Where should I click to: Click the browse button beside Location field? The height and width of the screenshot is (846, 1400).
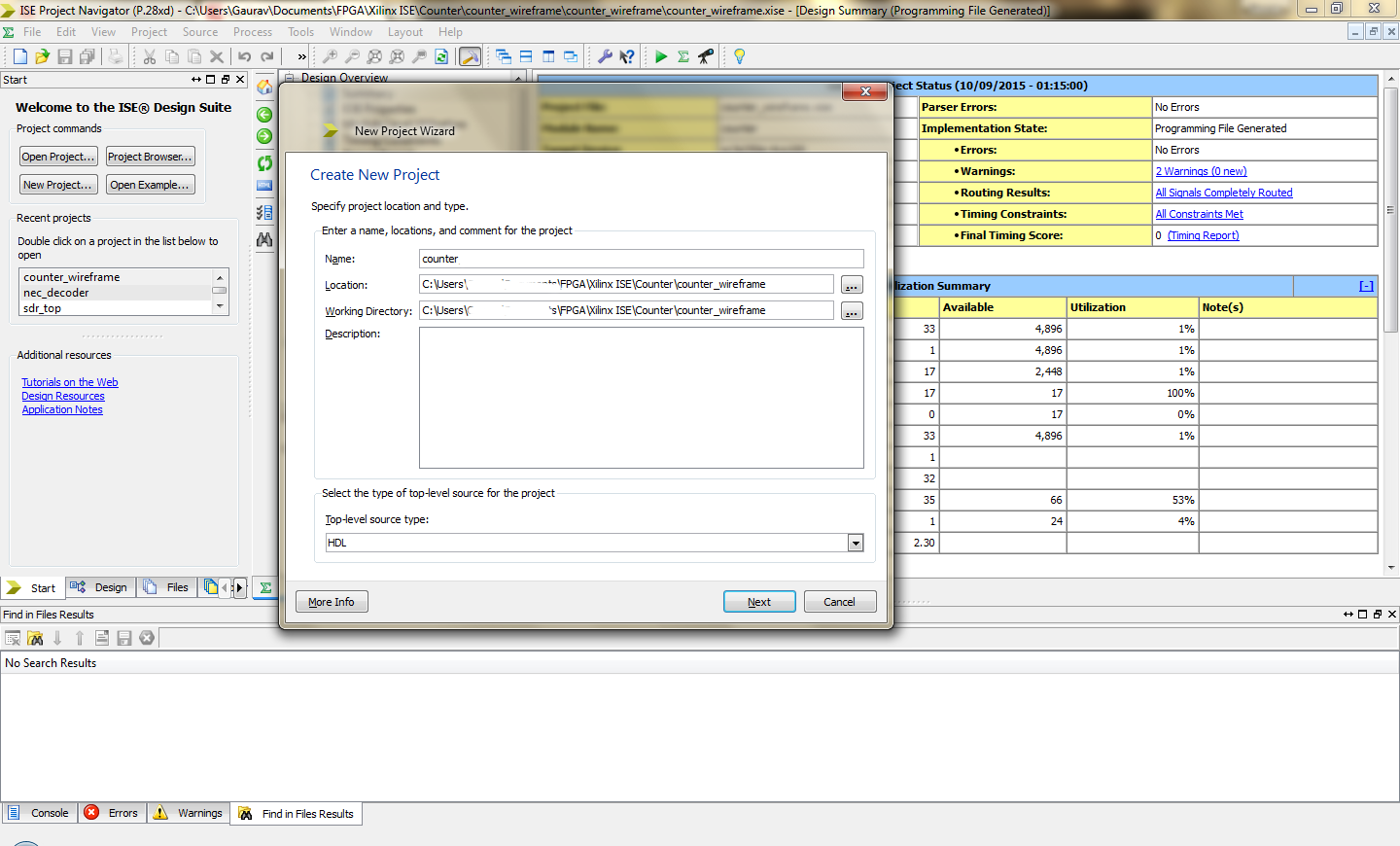click(x=851, y=284)
